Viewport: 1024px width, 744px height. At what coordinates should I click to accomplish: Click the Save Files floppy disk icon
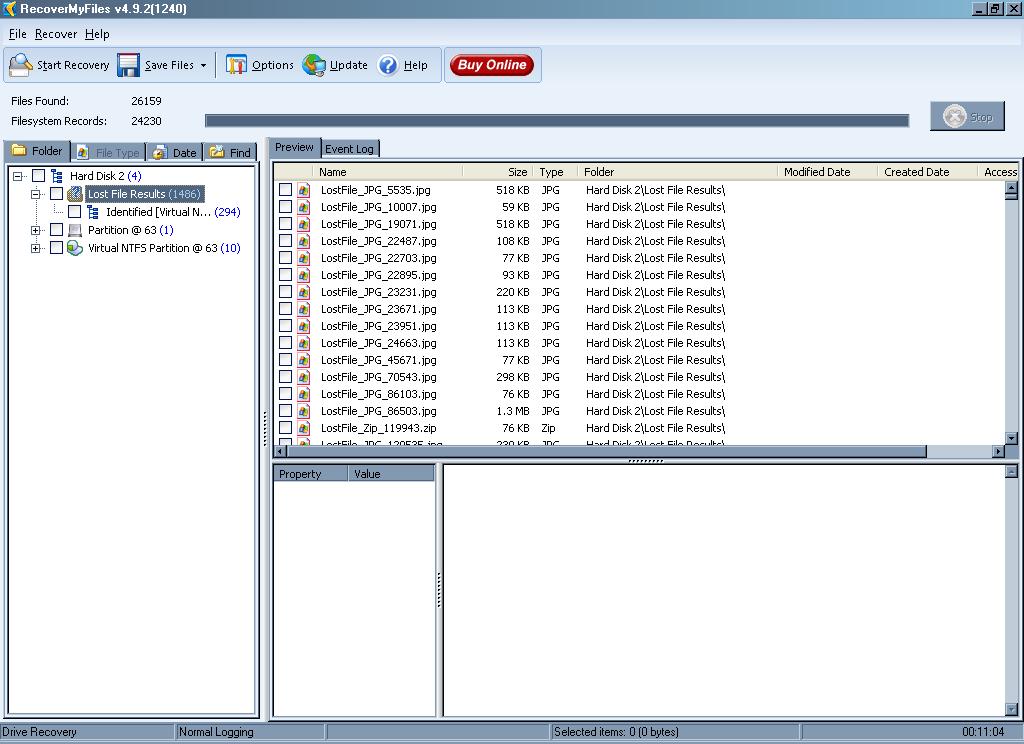129,66
